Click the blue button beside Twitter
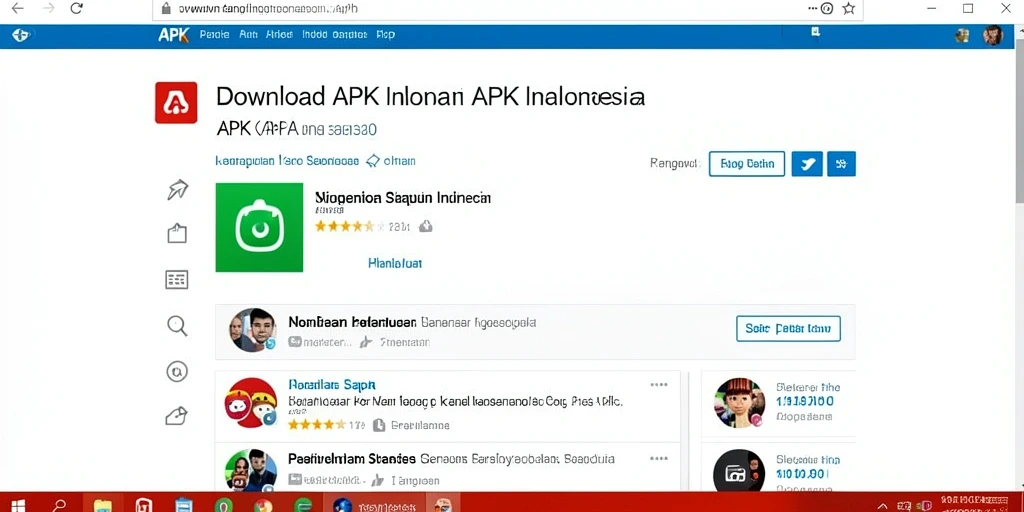 pos(841,164)
